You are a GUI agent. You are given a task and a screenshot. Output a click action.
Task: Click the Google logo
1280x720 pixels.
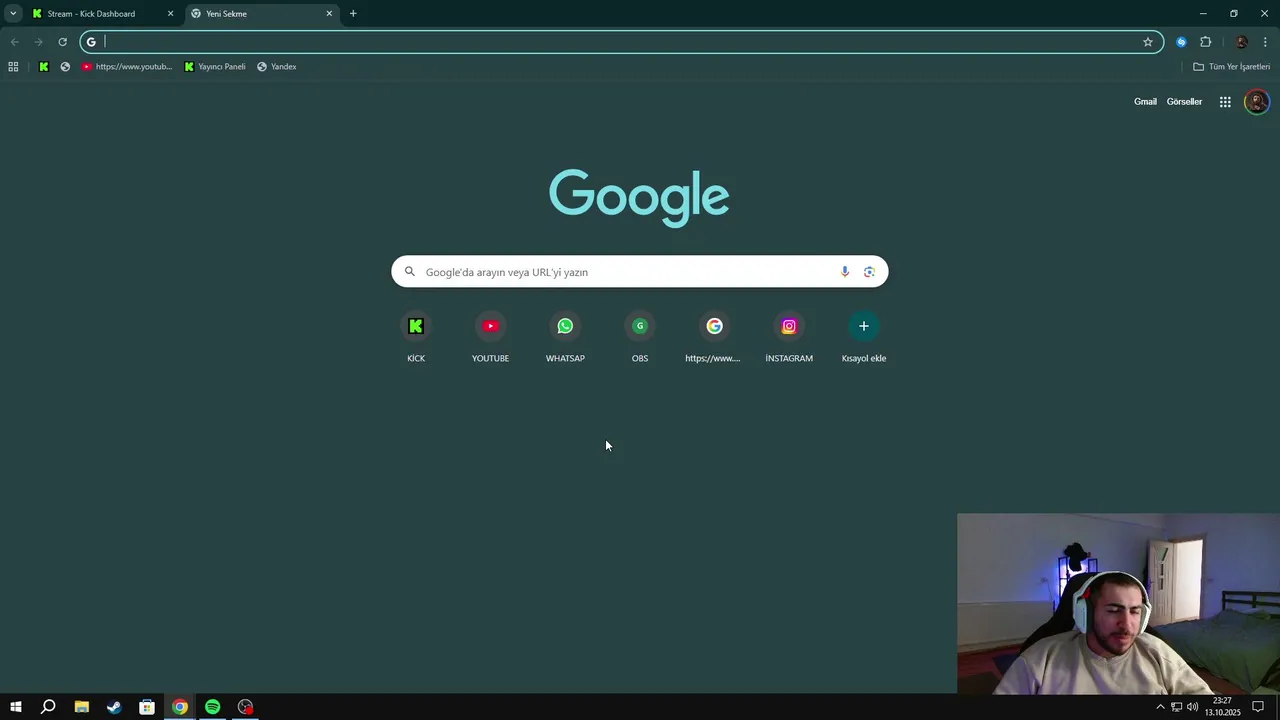point(639,197)
